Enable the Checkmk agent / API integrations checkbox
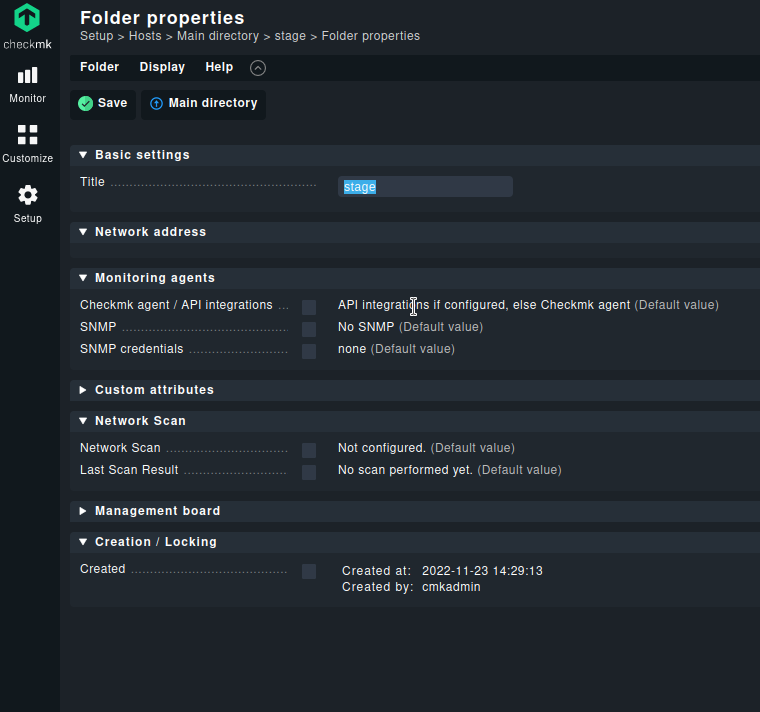The width and height of the screenshot is (760, 712). pos(309,307)
